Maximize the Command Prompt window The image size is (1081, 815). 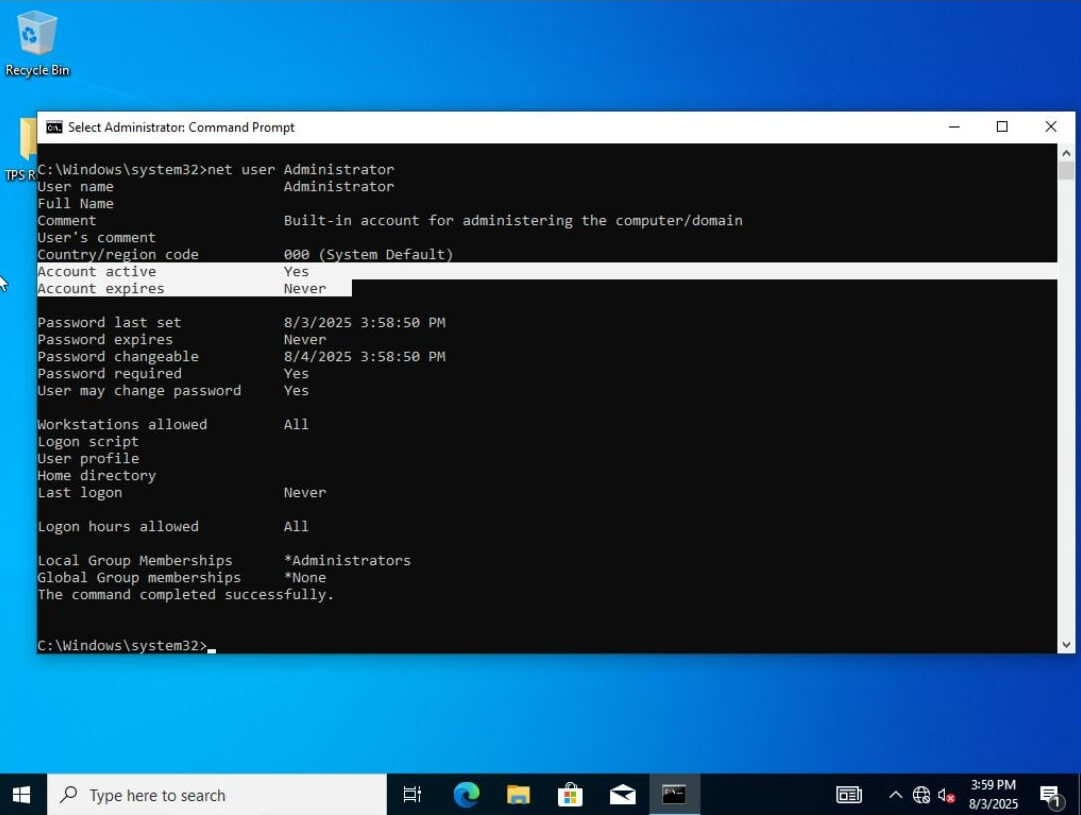1002,127
